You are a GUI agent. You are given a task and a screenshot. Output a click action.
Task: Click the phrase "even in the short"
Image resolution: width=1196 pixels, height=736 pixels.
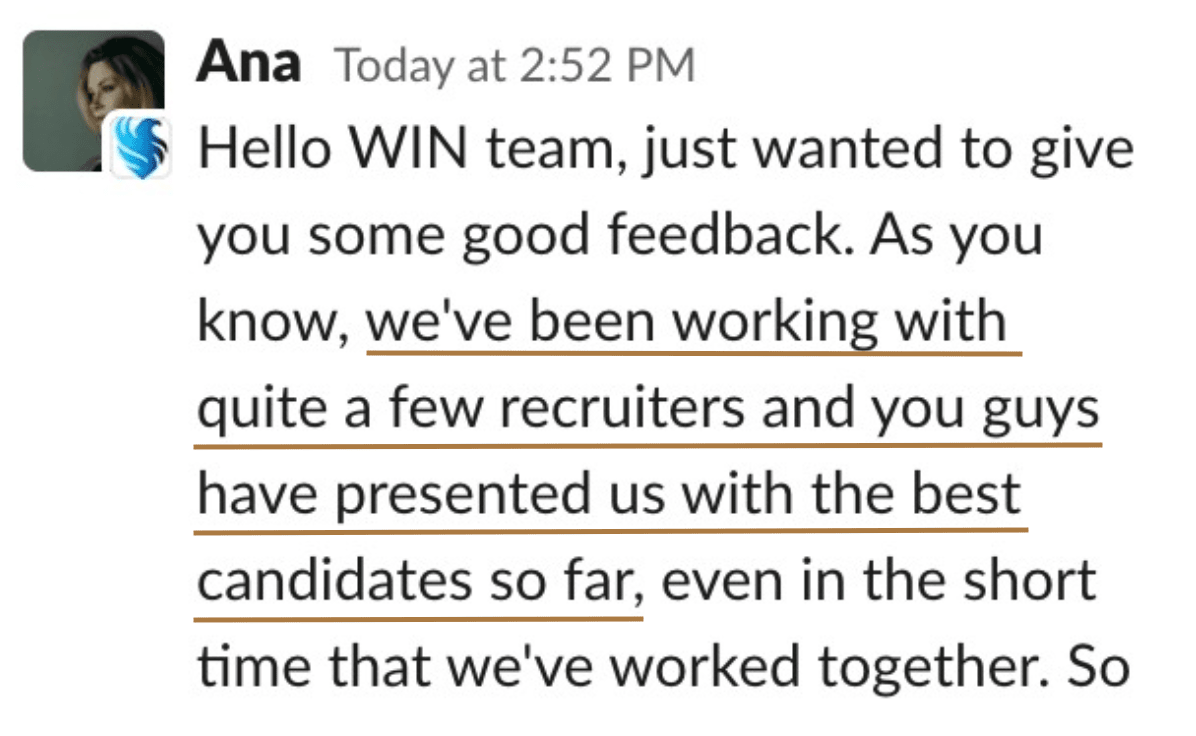879,581
